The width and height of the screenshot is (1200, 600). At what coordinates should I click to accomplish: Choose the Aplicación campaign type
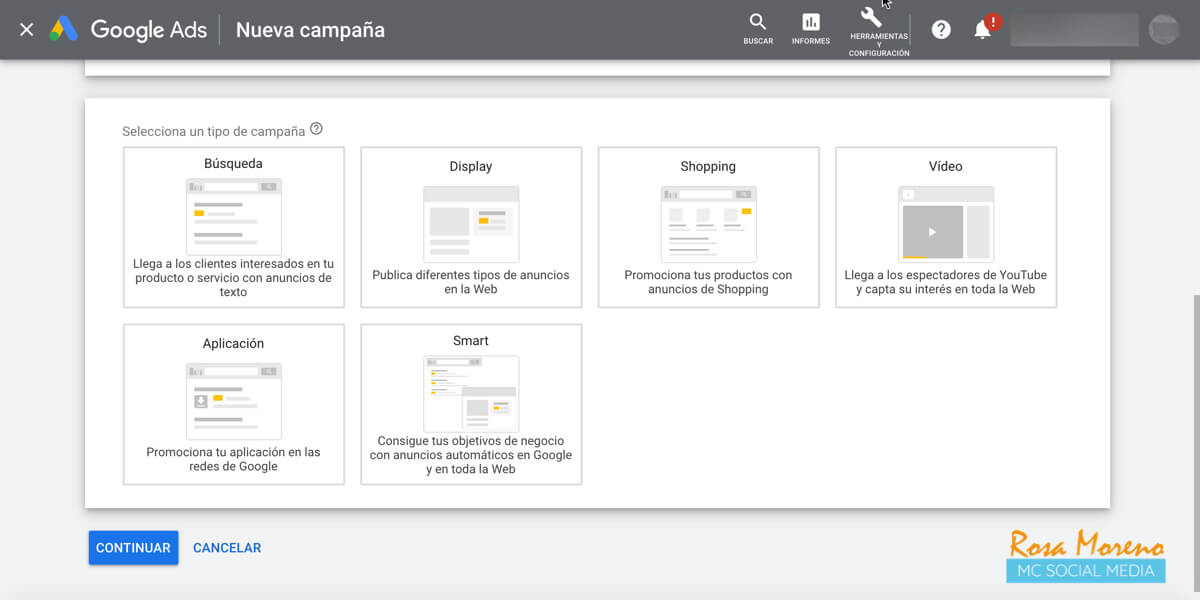233,404
